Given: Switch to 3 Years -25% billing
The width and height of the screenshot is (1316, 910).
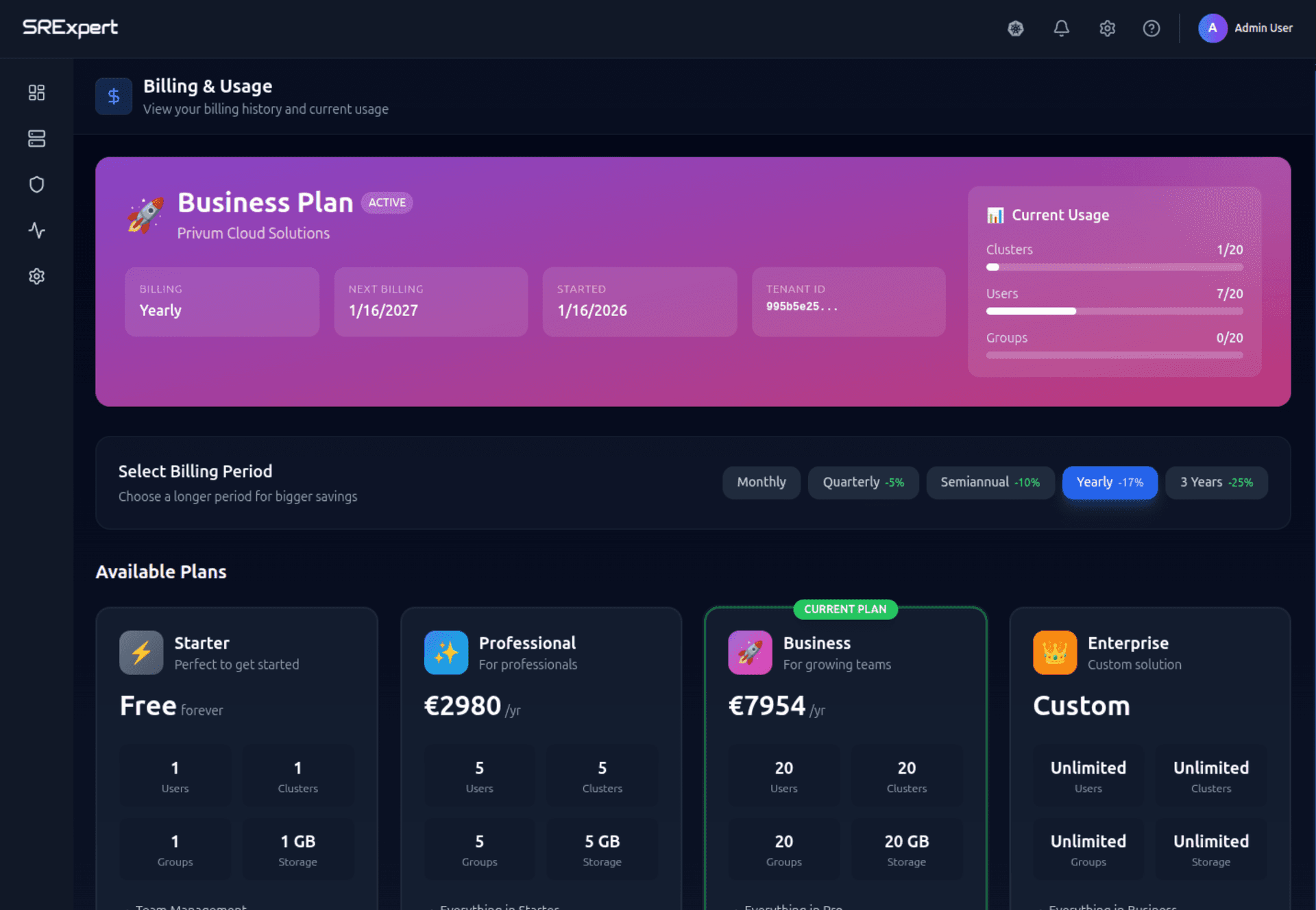Looking at the screenshot, I should 1216,482.
